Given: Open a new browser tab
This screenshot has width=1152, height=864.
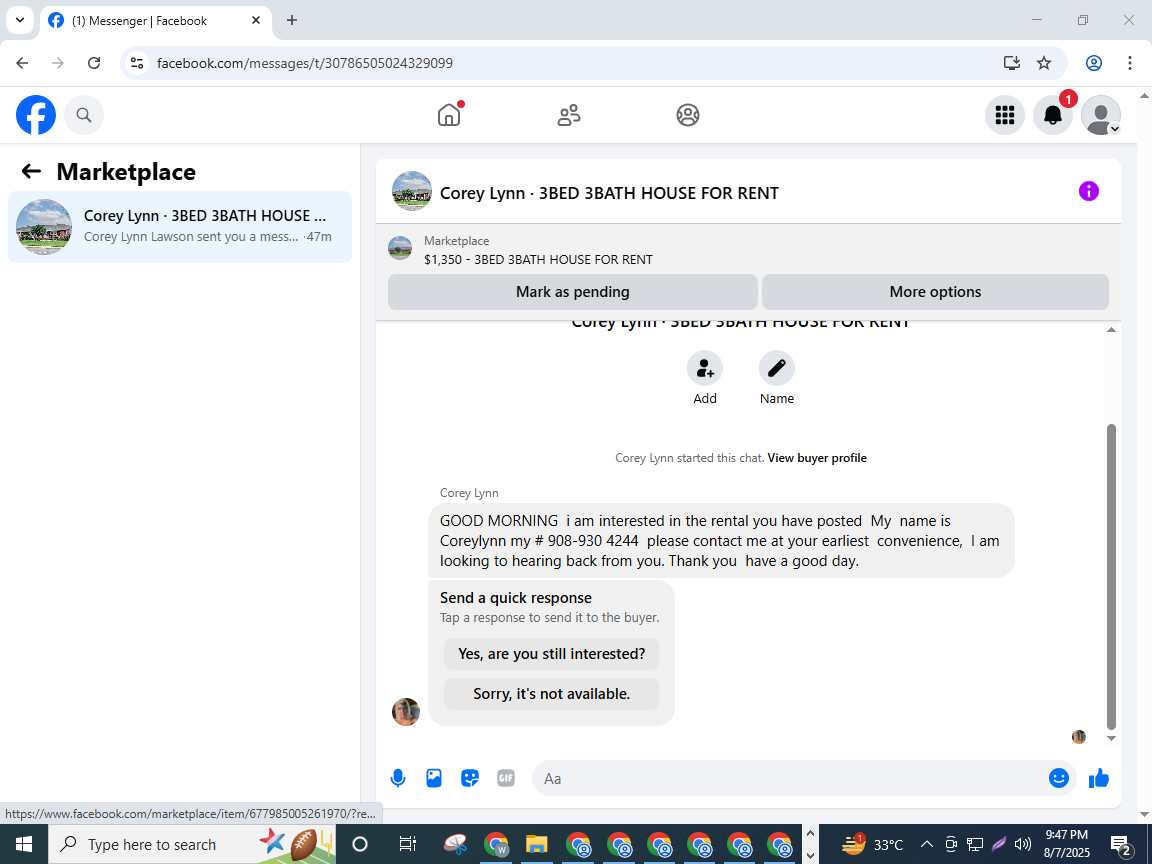Looking at the screenshot, I should tap(292, 21).
